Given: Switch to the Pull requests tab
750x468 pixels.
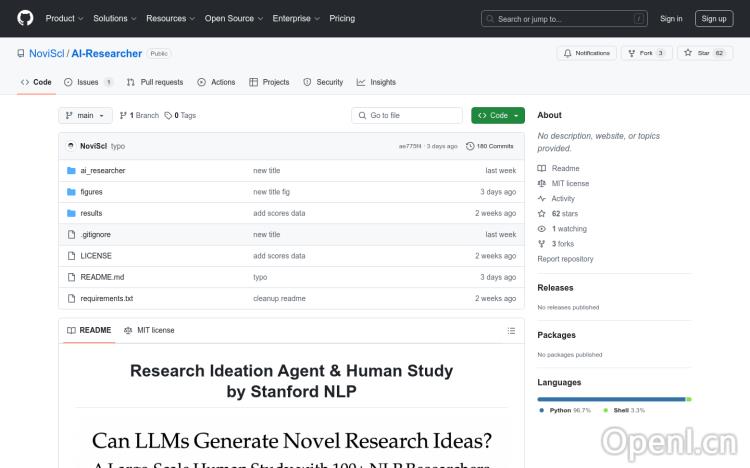Looking at the screenshot, I should point(155,82).
